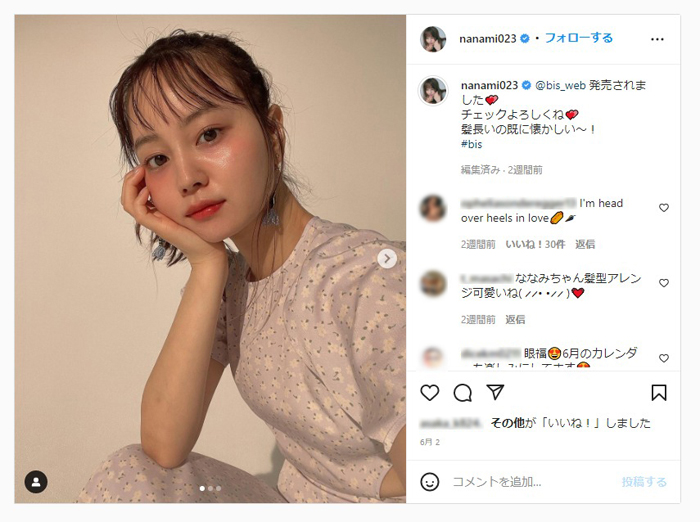Image resolution: width=700 pixels, height=522 pixels.
Task: Open emoji picker smiley icon
Action: click(x=430, y=482)
